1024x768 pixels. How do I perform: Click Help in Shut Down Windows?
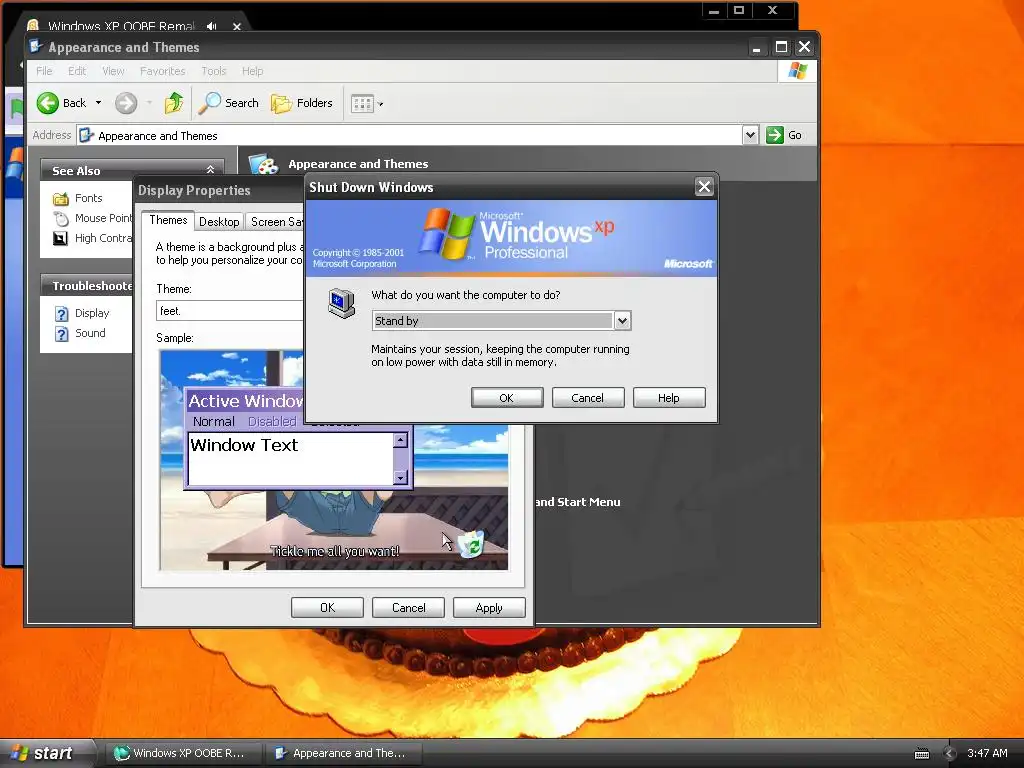(669, 398)
